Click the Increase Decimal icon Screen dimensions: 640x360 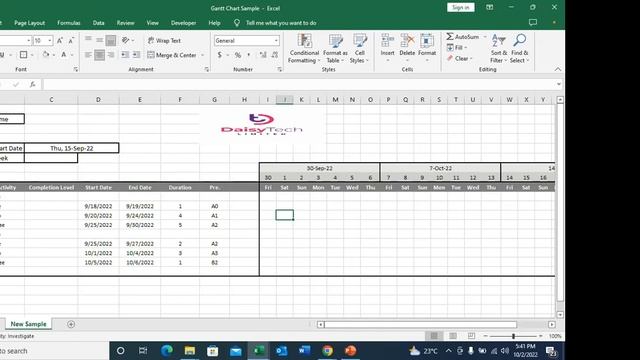tap(263, 55)
